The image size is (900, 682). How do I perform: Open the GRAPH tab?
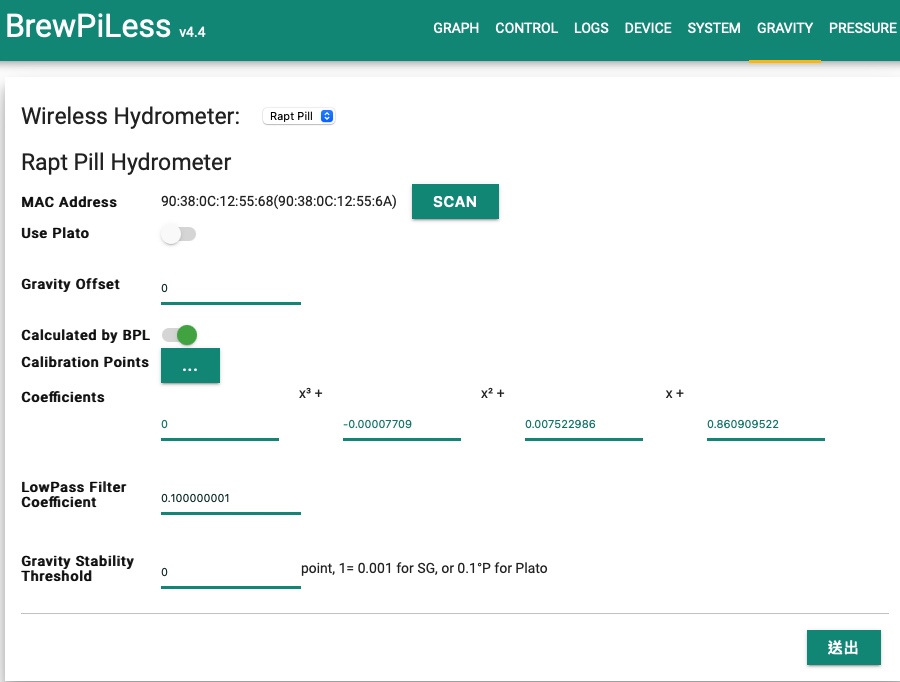456,28
